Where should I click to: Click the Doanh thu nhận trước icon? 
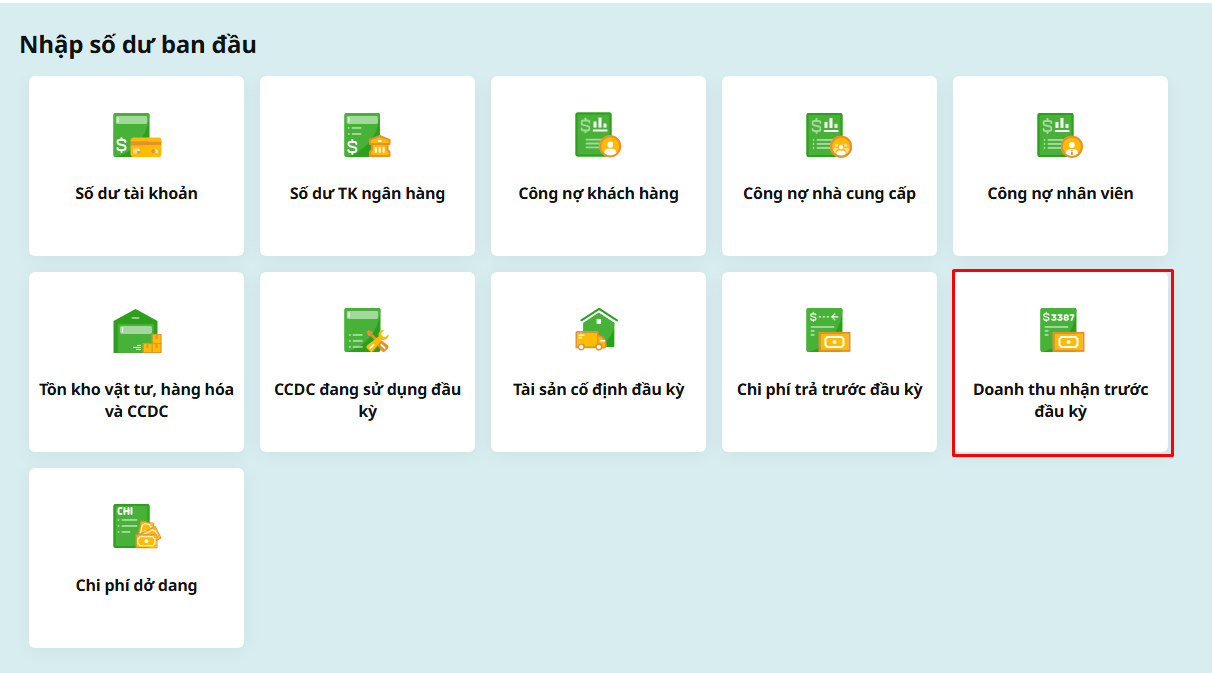pos(1062,331)
